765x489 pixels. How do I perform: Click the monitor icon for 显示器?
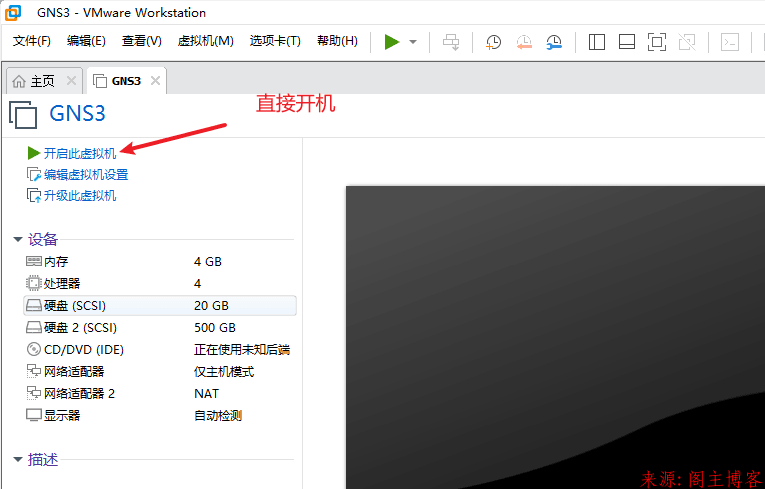click(x=34, y=415)
